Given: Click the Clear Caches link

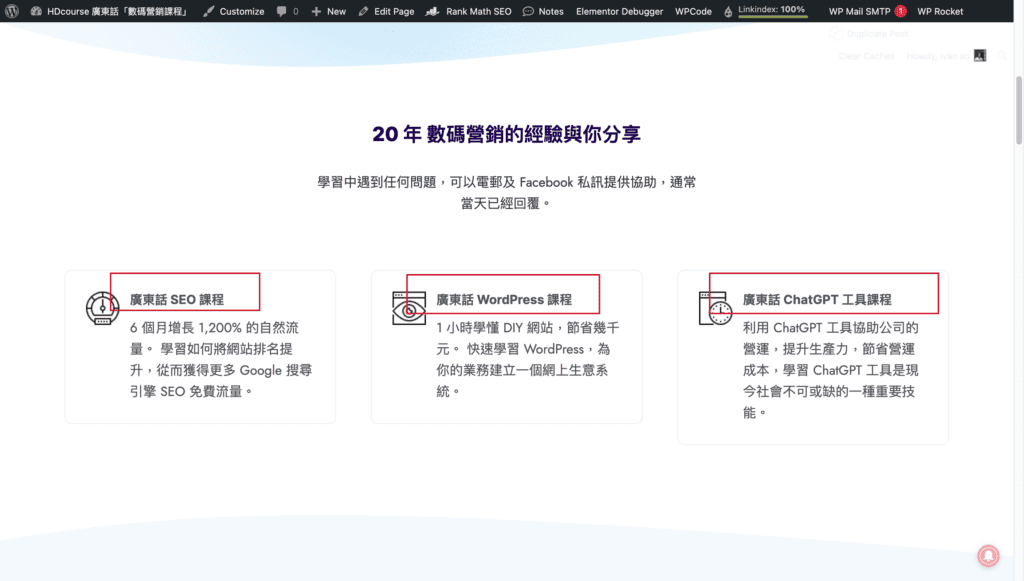Looking at the screenshot, I should 866,56.
